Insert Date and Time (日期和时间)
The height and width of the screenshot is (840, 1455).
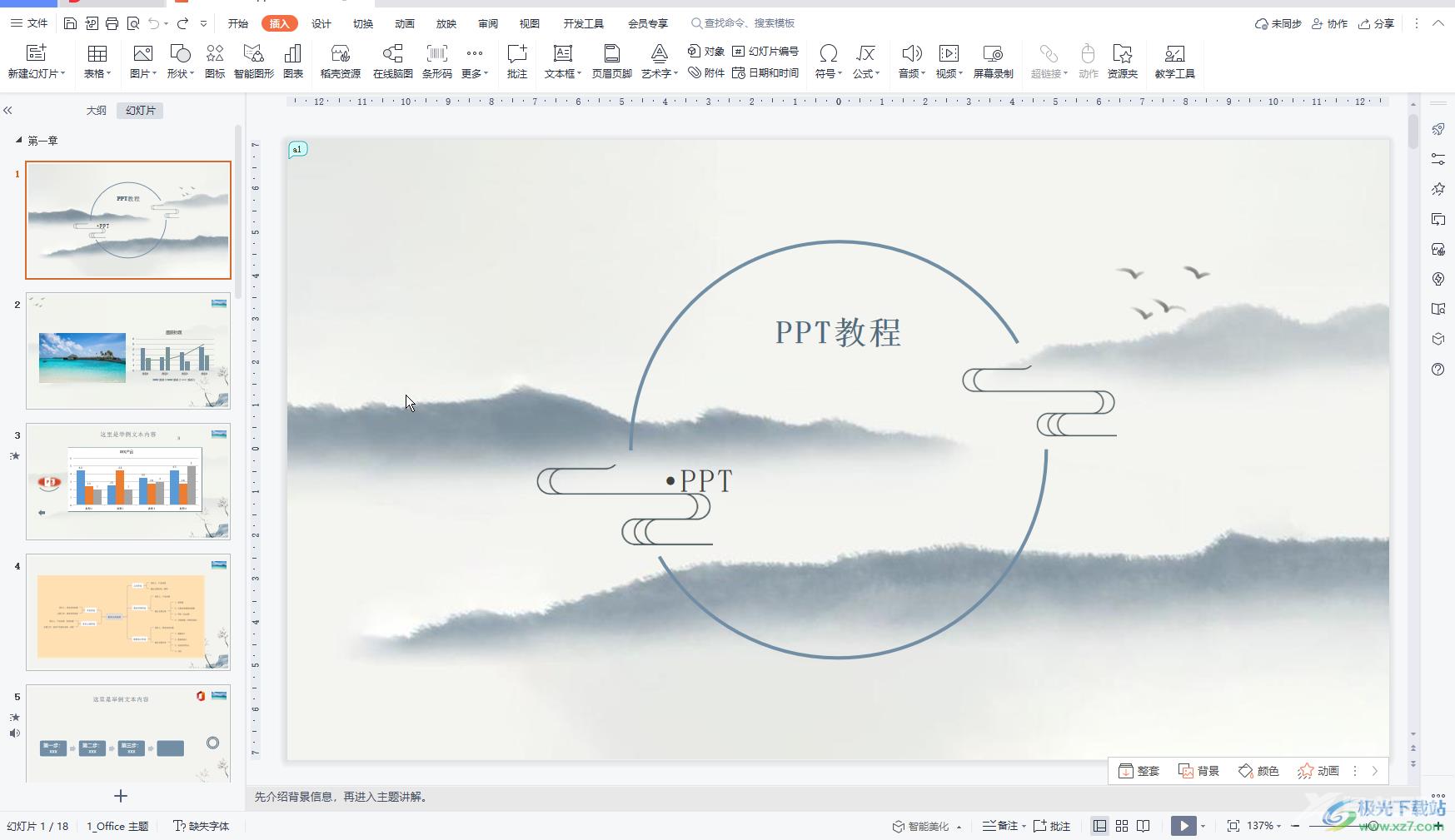(765, 73)
